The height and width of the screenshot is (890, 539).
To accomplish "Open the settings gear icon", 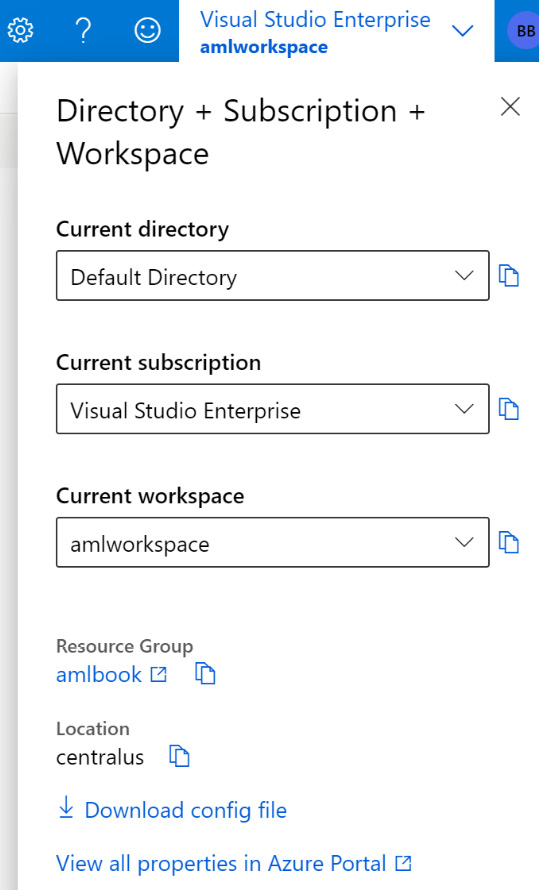I will pos(20,30).
